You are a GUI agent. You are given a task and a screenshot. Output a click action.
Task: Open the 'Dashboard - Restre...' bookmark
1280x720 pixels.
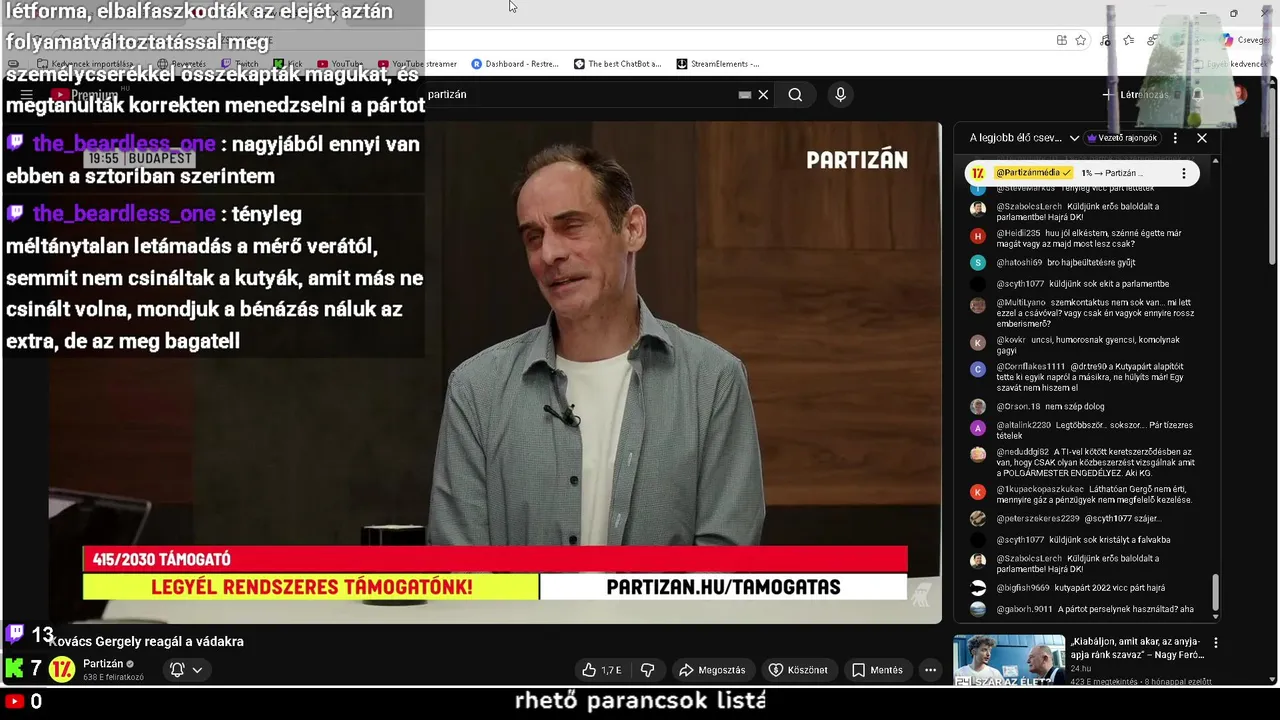click(x=514, y=64)
